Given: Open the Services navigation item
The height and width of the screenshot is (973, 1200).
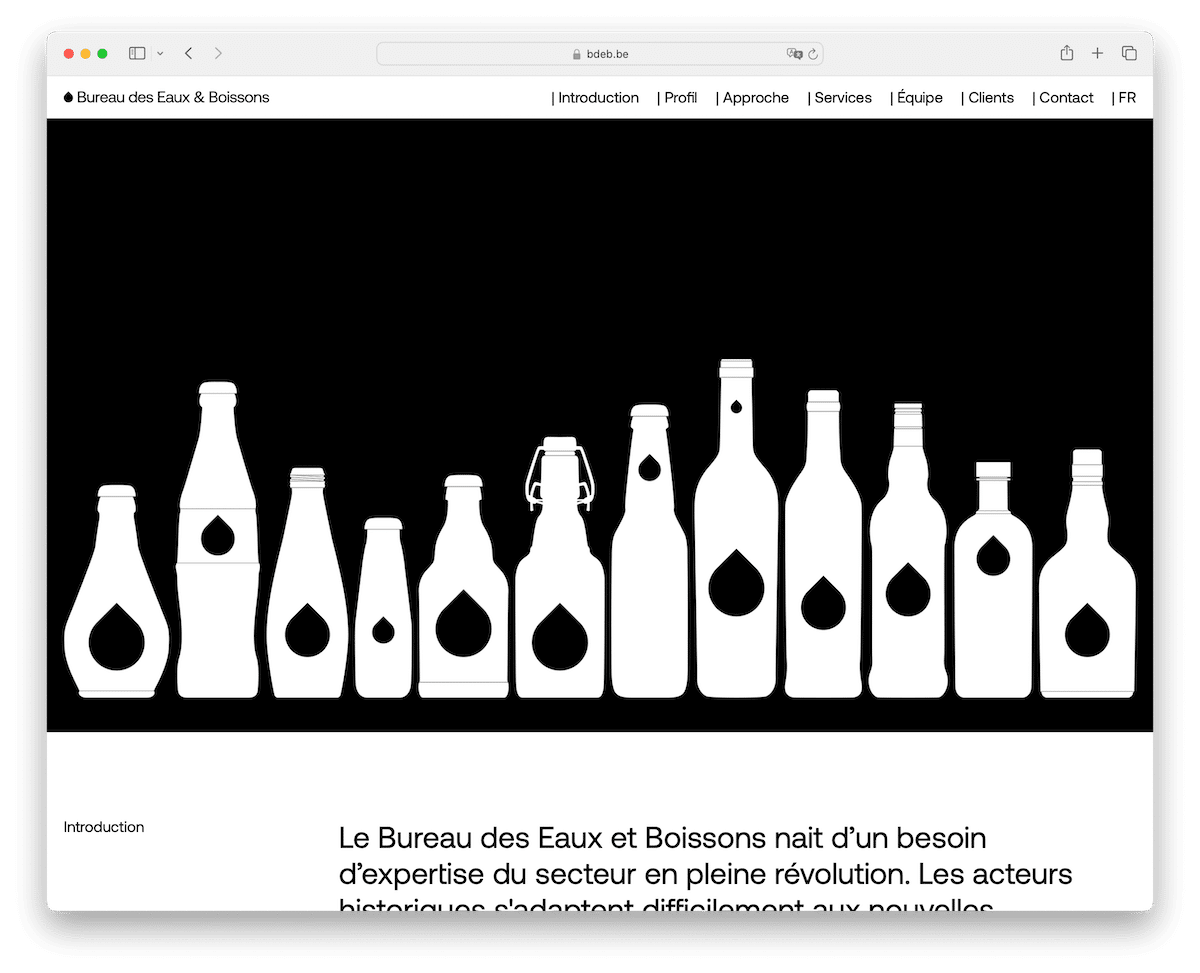Looking at the screenshot, I should (843, 97).
